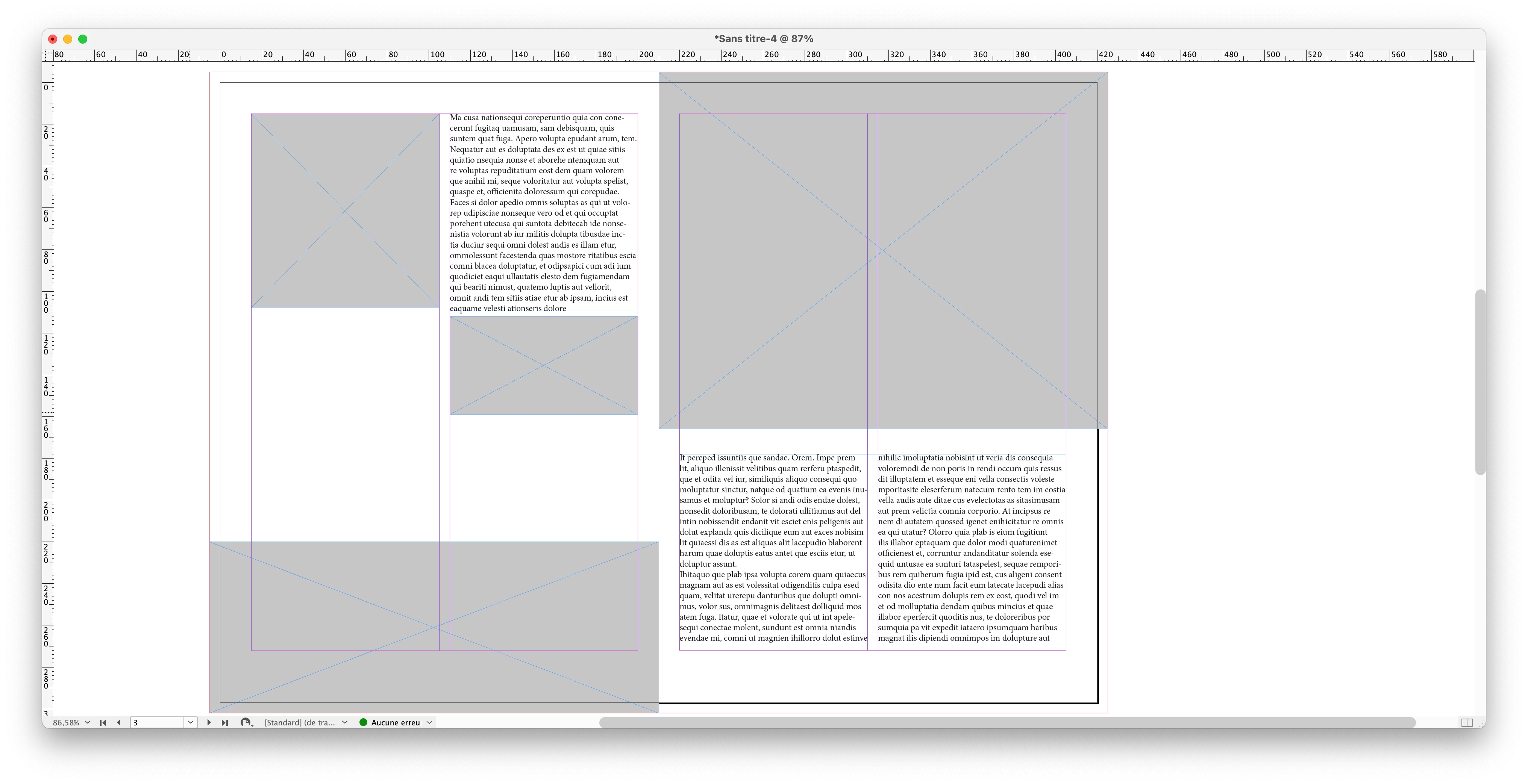Open the preflight menu icon
The width and height of the screenshot is (1528, 784).
(246, 722)
